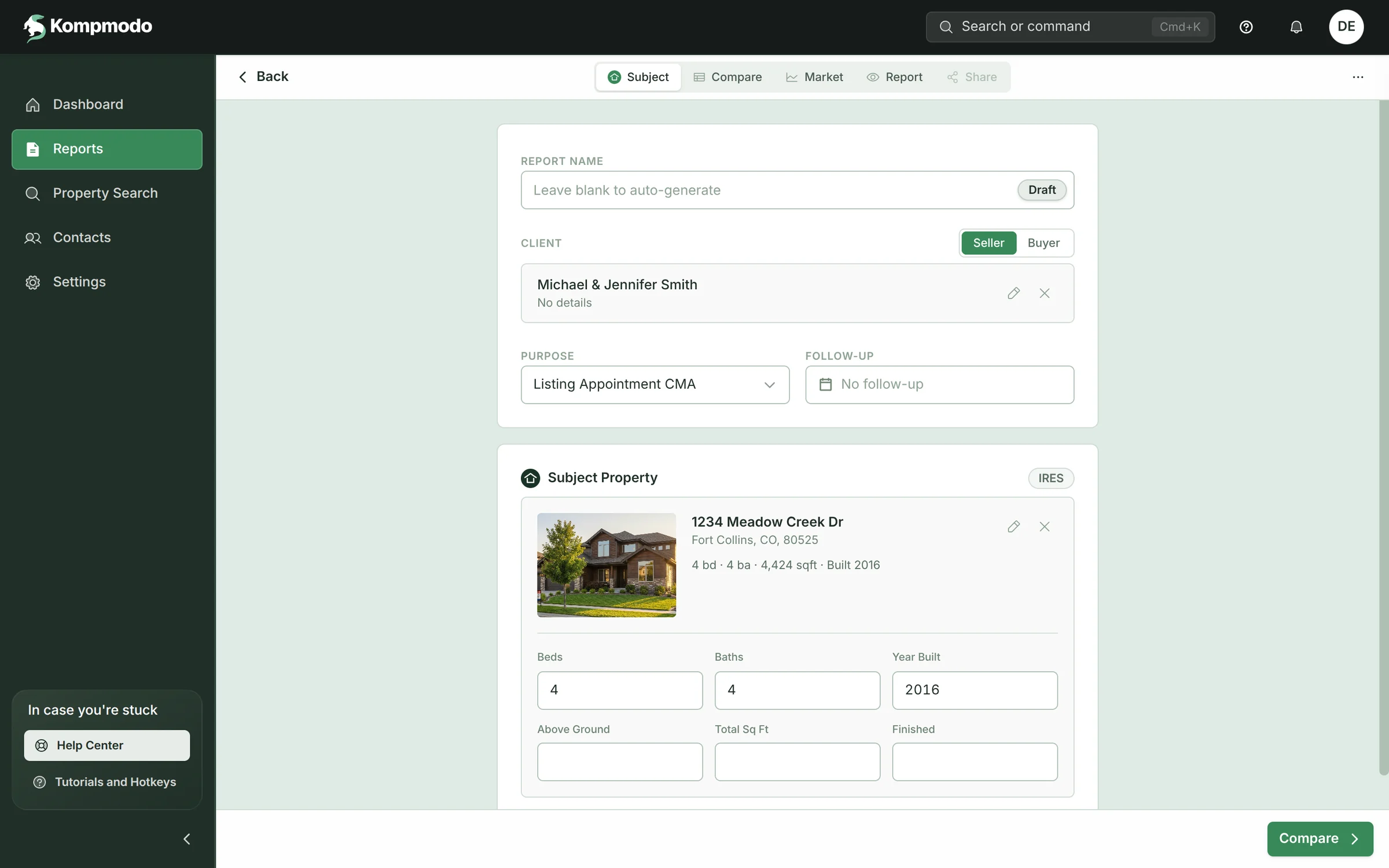Click the Above Ground input field

click(x=620, y=762)
